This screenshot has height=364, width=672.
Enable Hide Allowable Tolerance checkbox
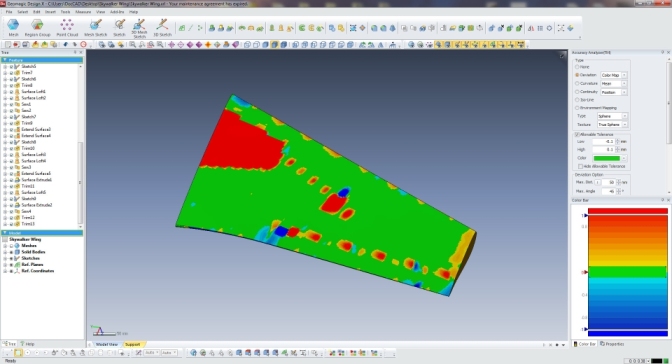pyautogui.click(x=581, y=166)
